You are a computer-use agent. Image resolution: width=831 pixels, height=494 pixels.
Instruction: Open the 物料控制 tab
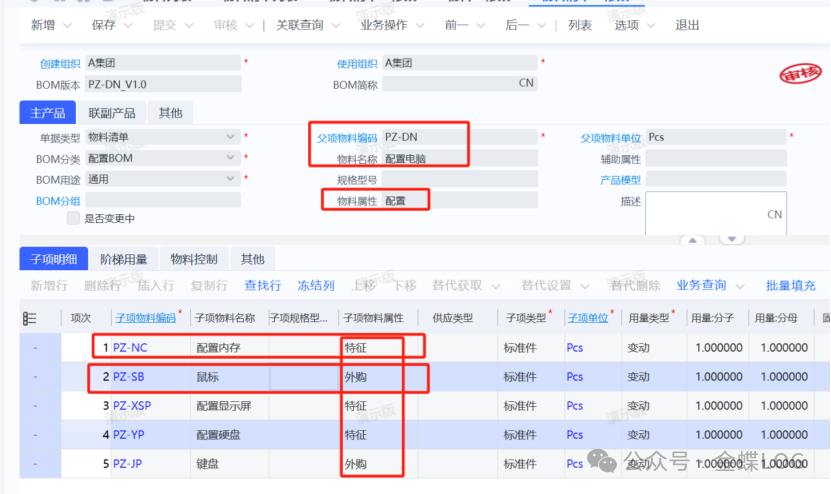(193, 259)
